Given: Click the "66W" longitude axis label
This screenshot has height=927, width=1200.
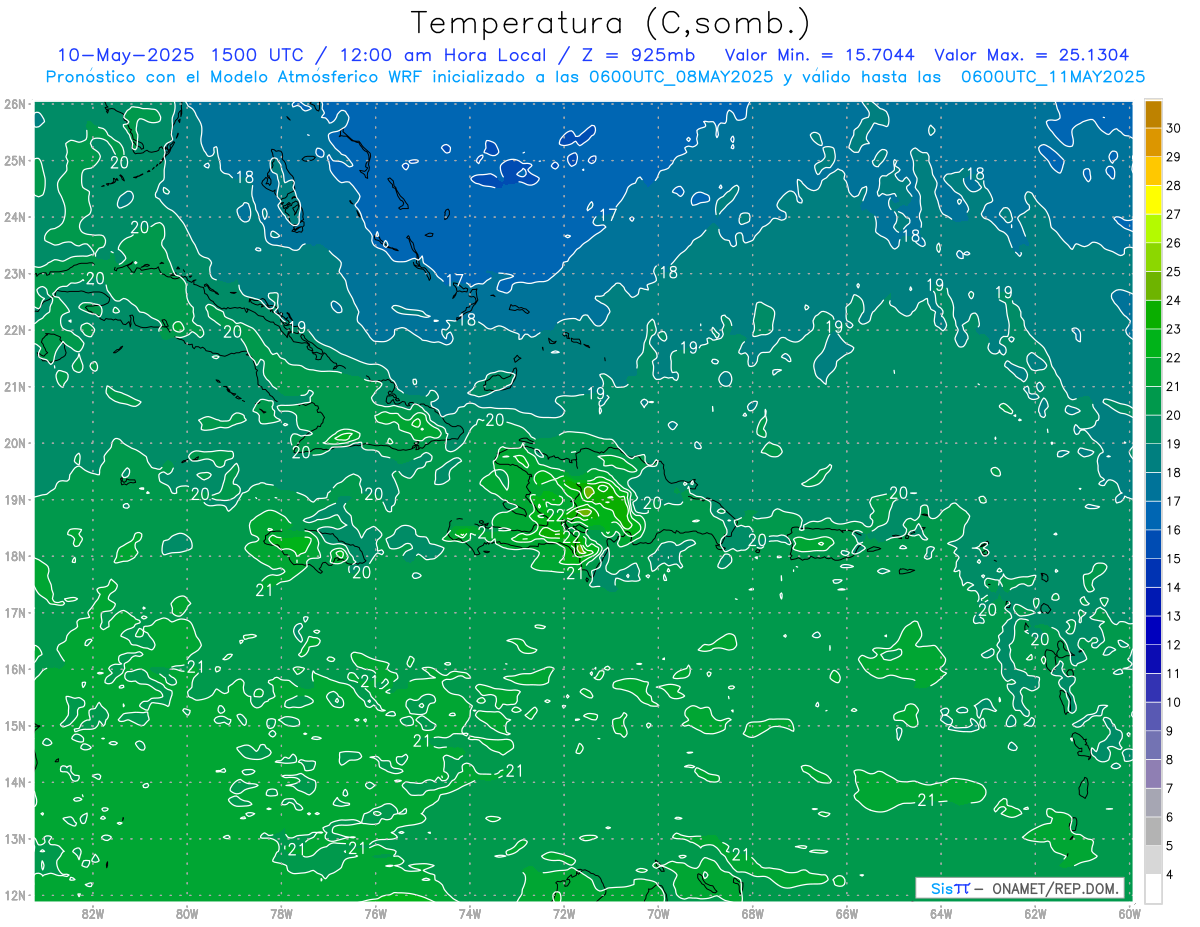Looking at the screenshot, I should [x=846, y=913].
